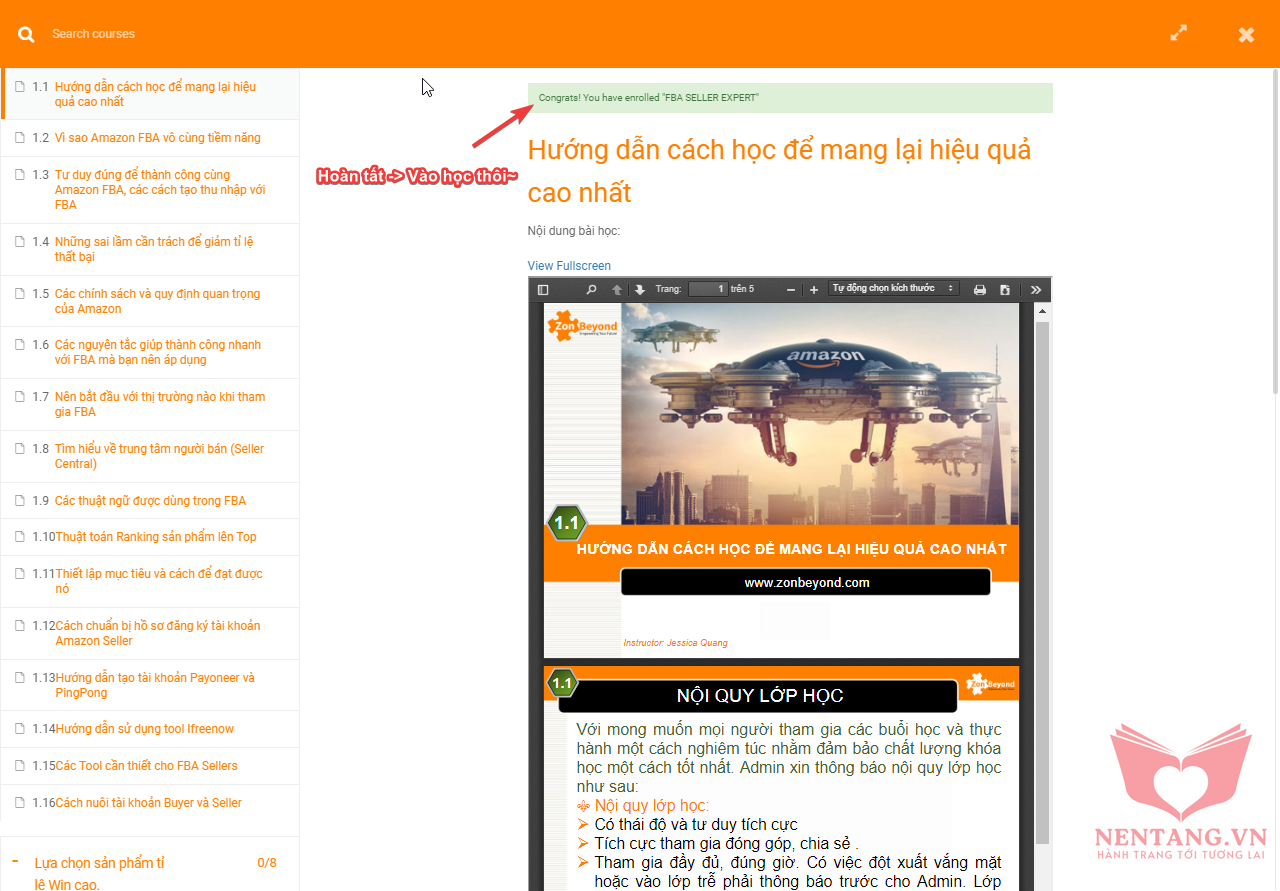Open lesson 1.2 Vì sao Amazon FBA
This screenshot has width=1280, height=891.
point(157,138)
